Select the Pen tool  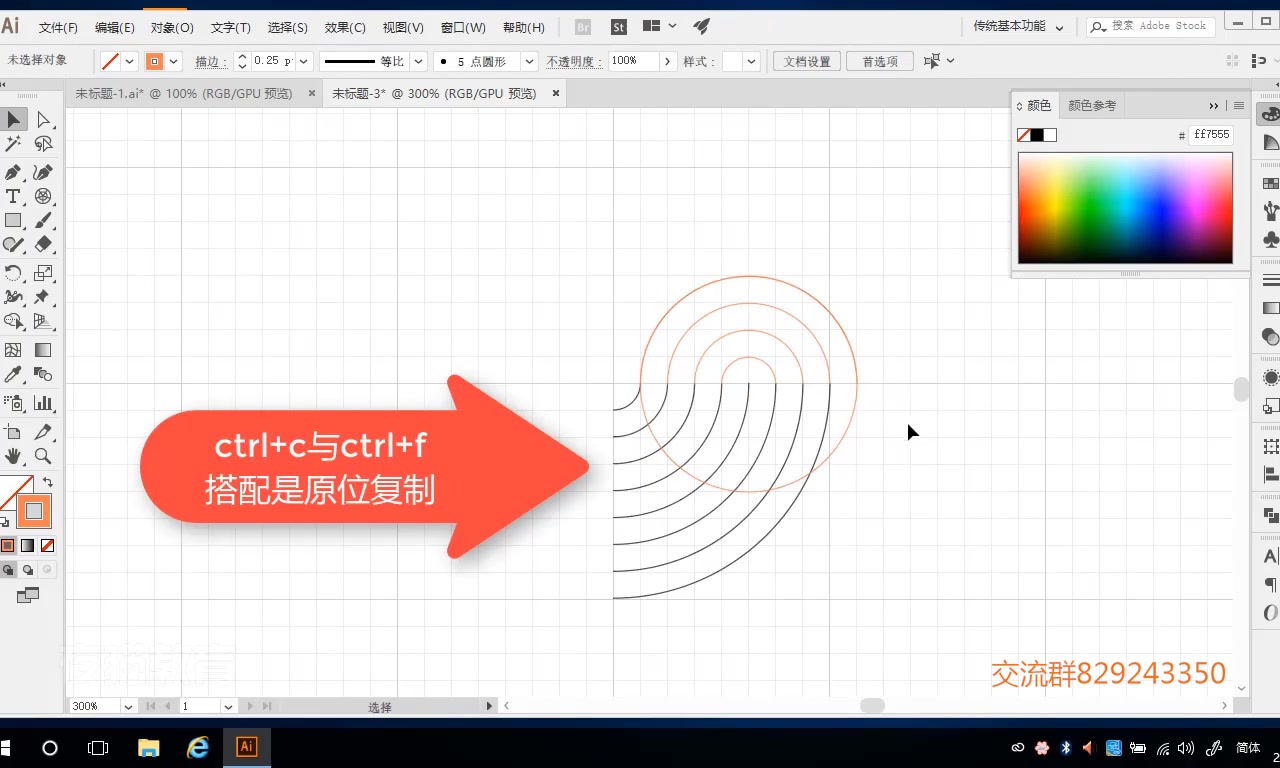(14, 171)
